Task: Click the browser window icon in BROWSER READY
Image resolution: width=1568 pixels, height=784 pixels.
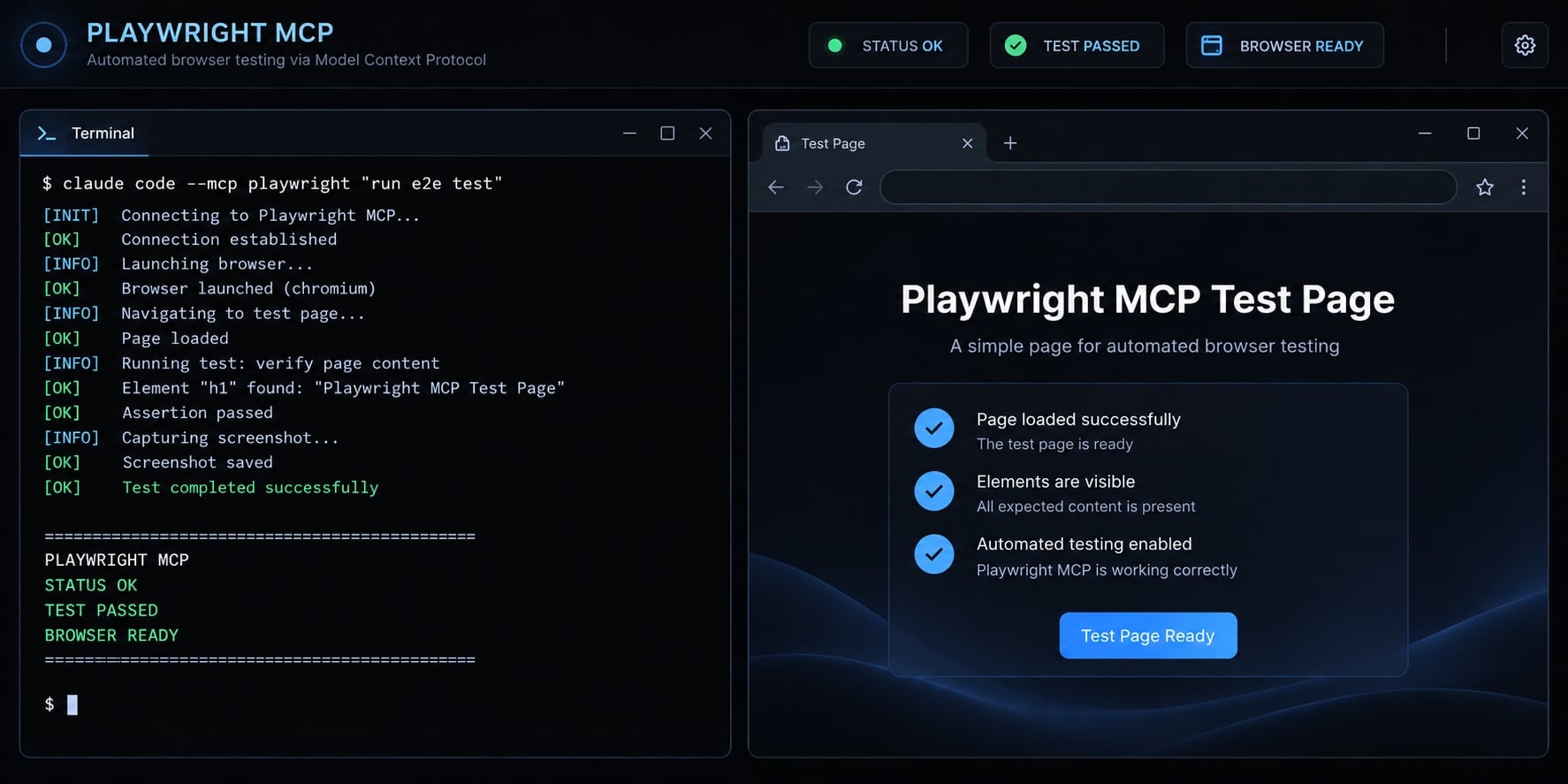Action: (x=1212, y=45)
